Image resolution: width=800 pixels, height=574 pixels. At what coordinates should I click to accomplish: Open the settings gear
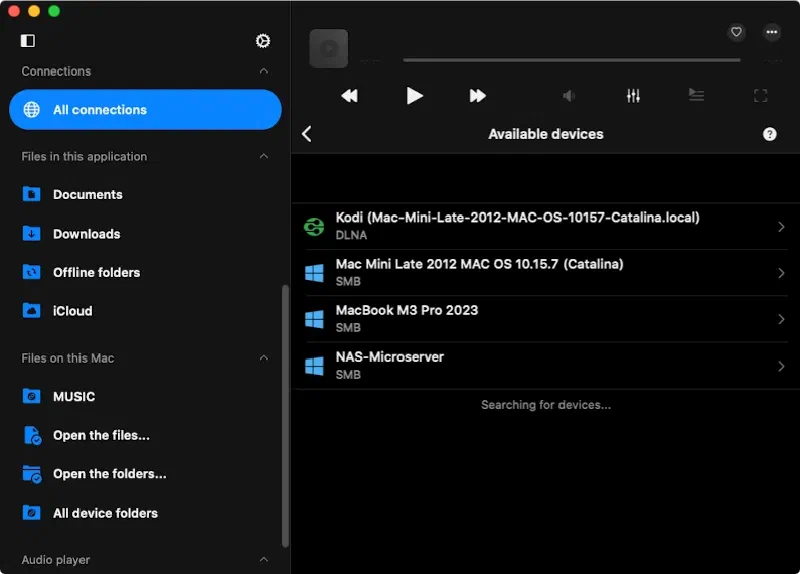pos(263,41)
